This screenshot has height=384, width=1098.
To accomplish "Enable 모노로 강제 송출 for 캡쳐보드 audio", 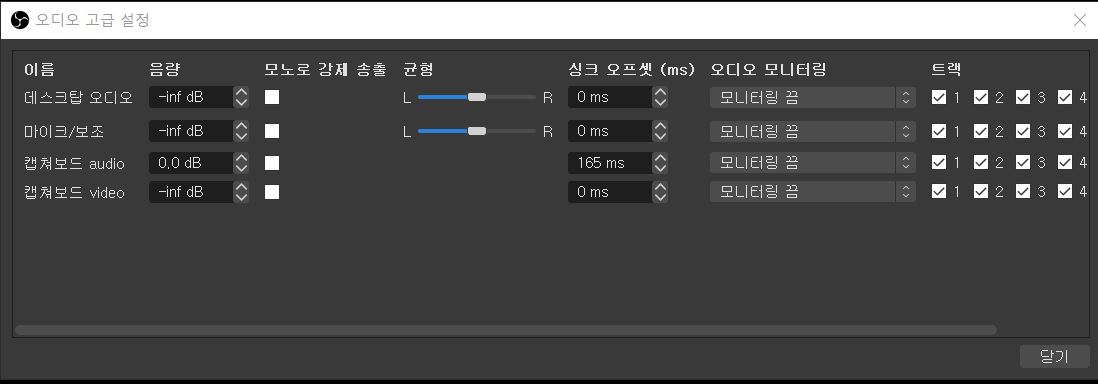I will (272, 163).
